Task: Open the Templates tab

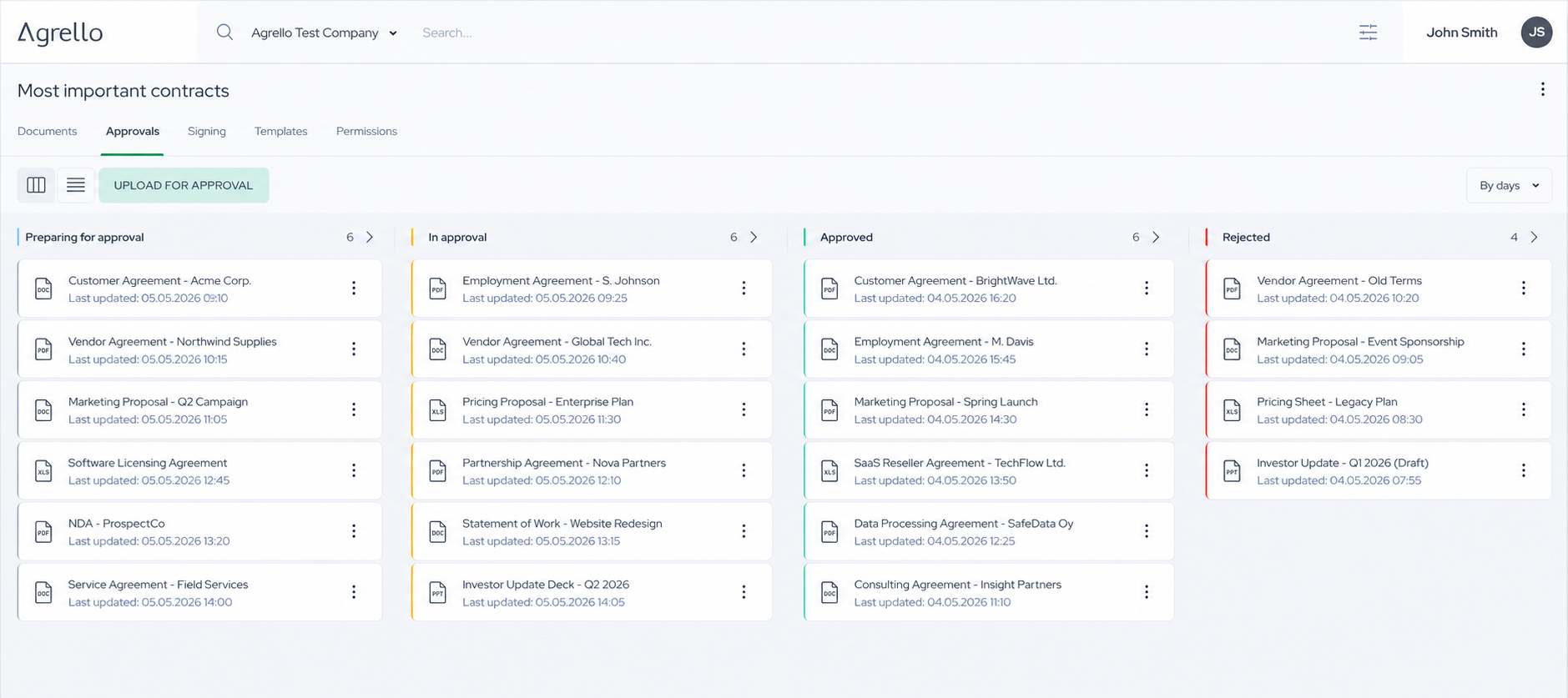Action: coord(281,131)
